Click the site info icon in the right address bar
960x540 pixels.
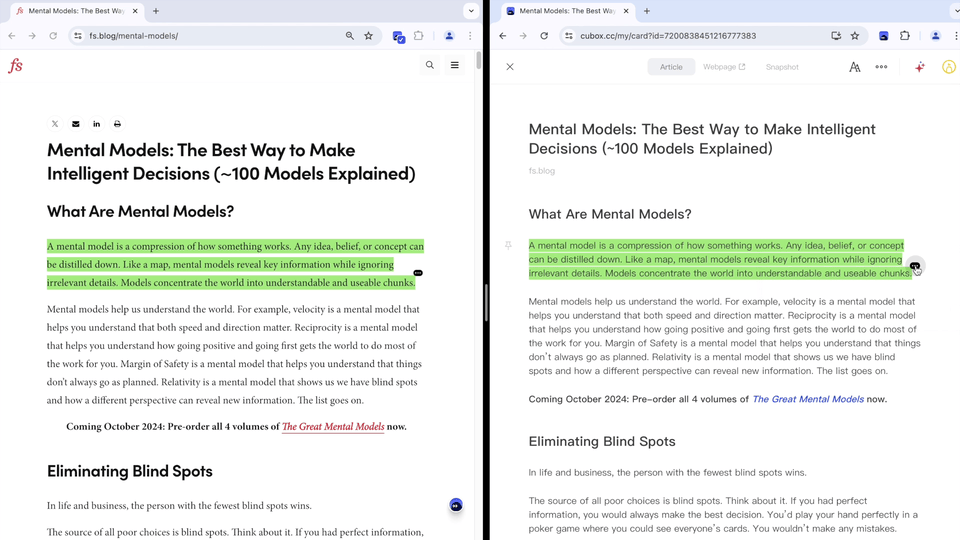(x=569, y=36)
